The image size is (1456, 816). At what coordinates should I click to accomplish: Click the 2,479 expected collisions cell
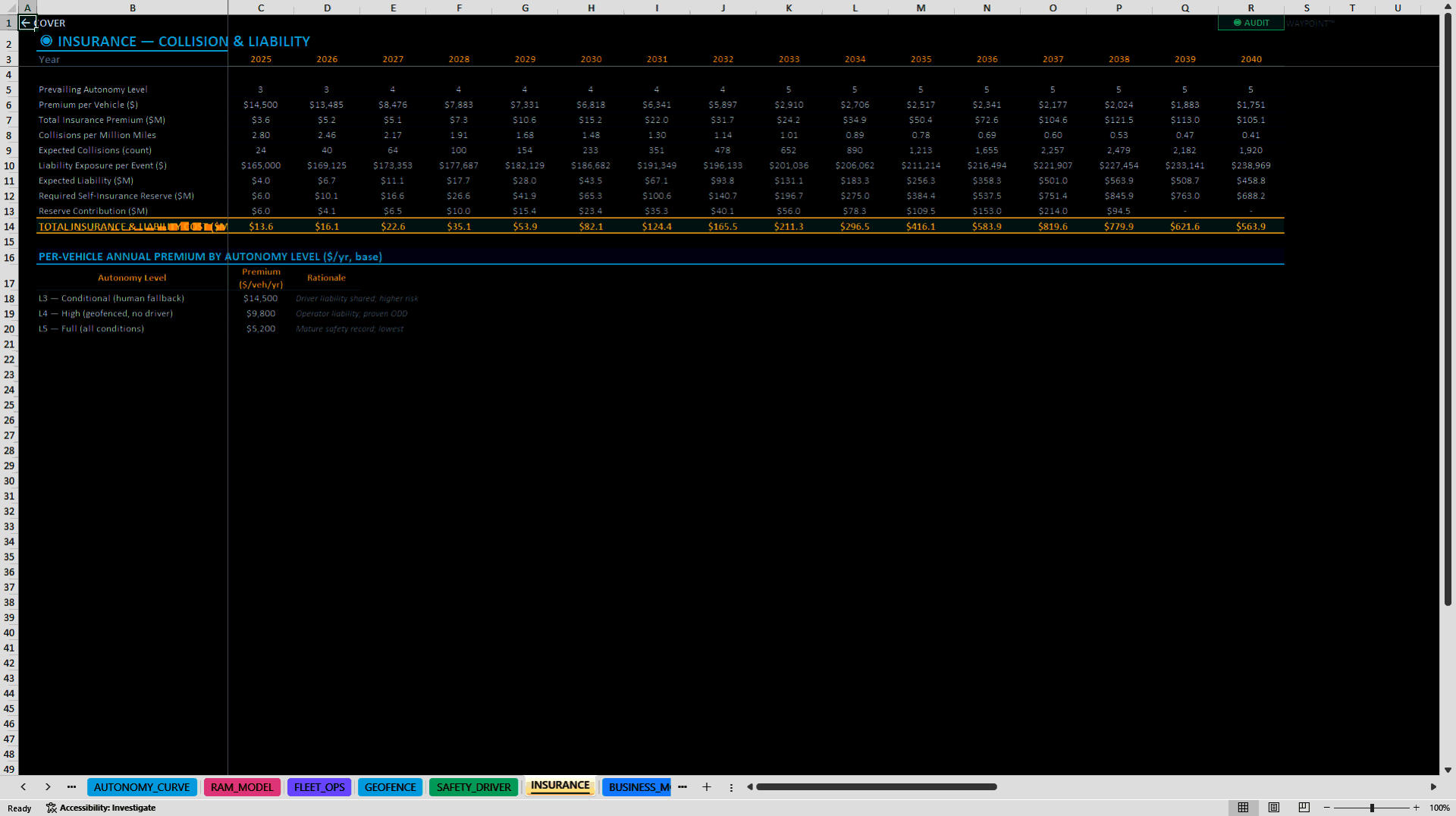tap(1119, 150)
